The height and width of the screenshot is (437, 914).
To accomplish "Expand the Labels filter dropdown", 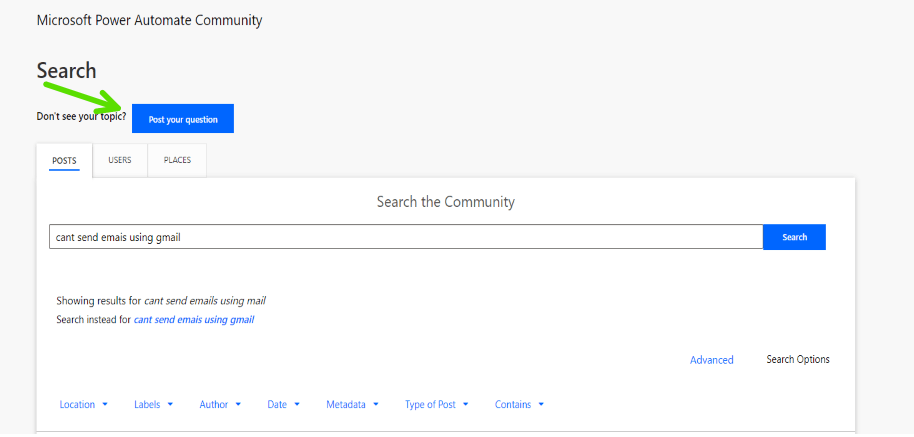I will pos(153,404).
